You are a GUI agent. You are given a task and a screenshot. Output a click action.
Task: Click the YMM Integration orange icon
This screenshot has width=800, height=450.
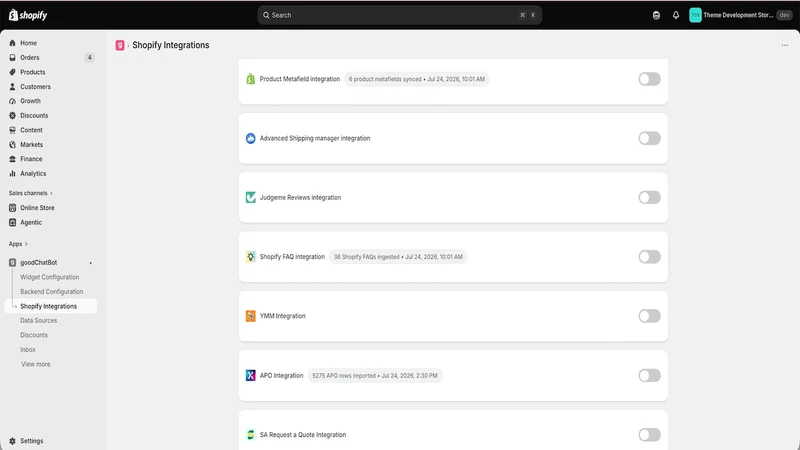251,316
